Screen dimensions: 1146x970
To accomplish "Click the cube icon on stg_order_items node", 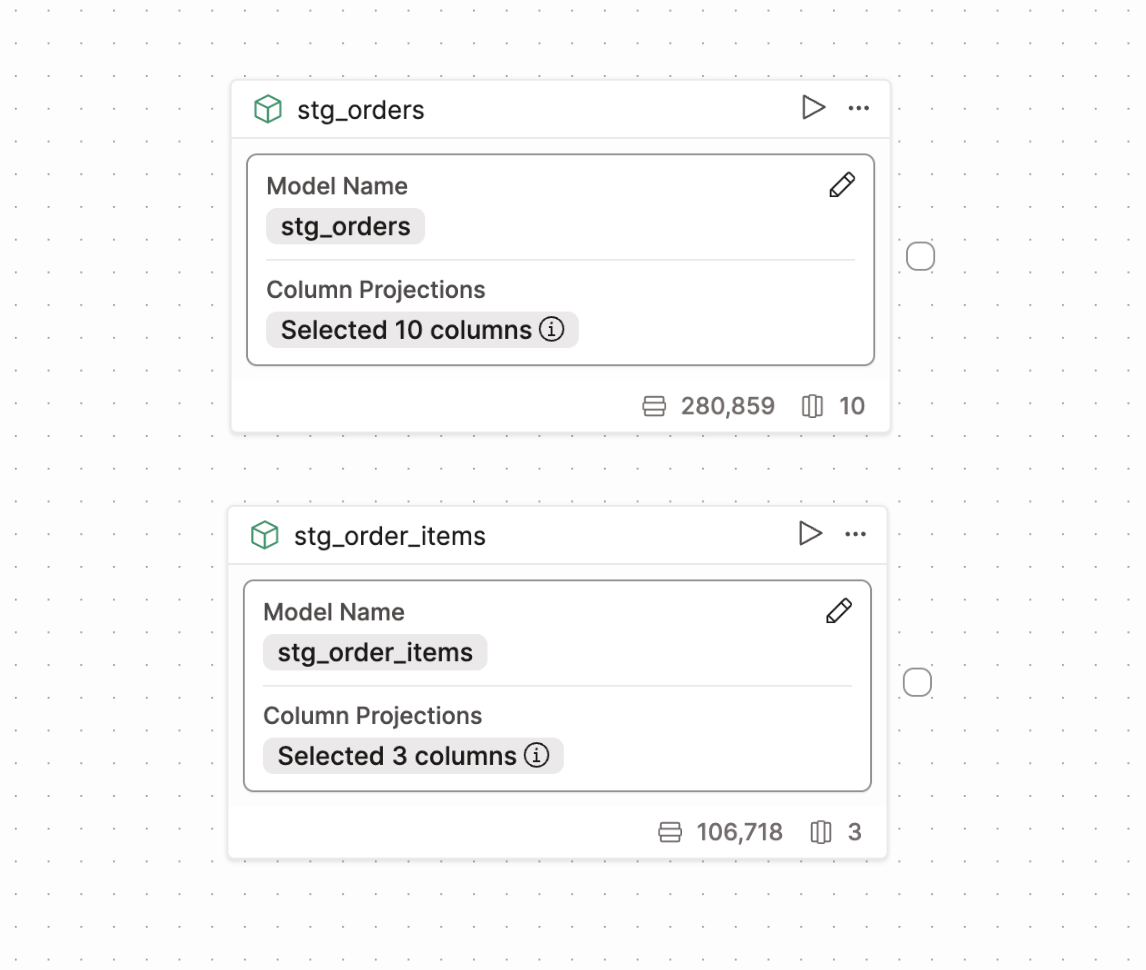I will (264, 535).
